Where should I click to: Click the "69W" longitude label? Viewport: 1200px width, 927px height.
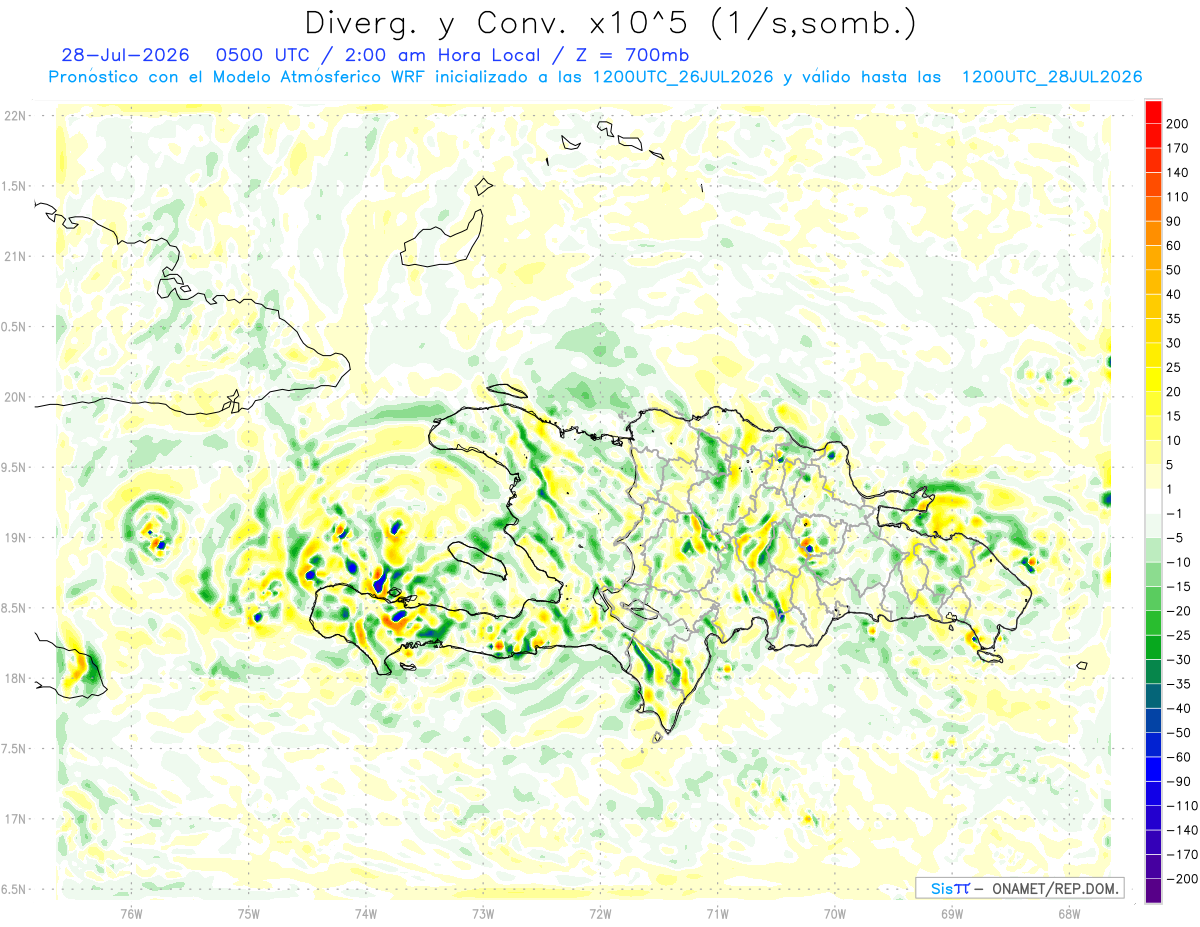point(952,913)
